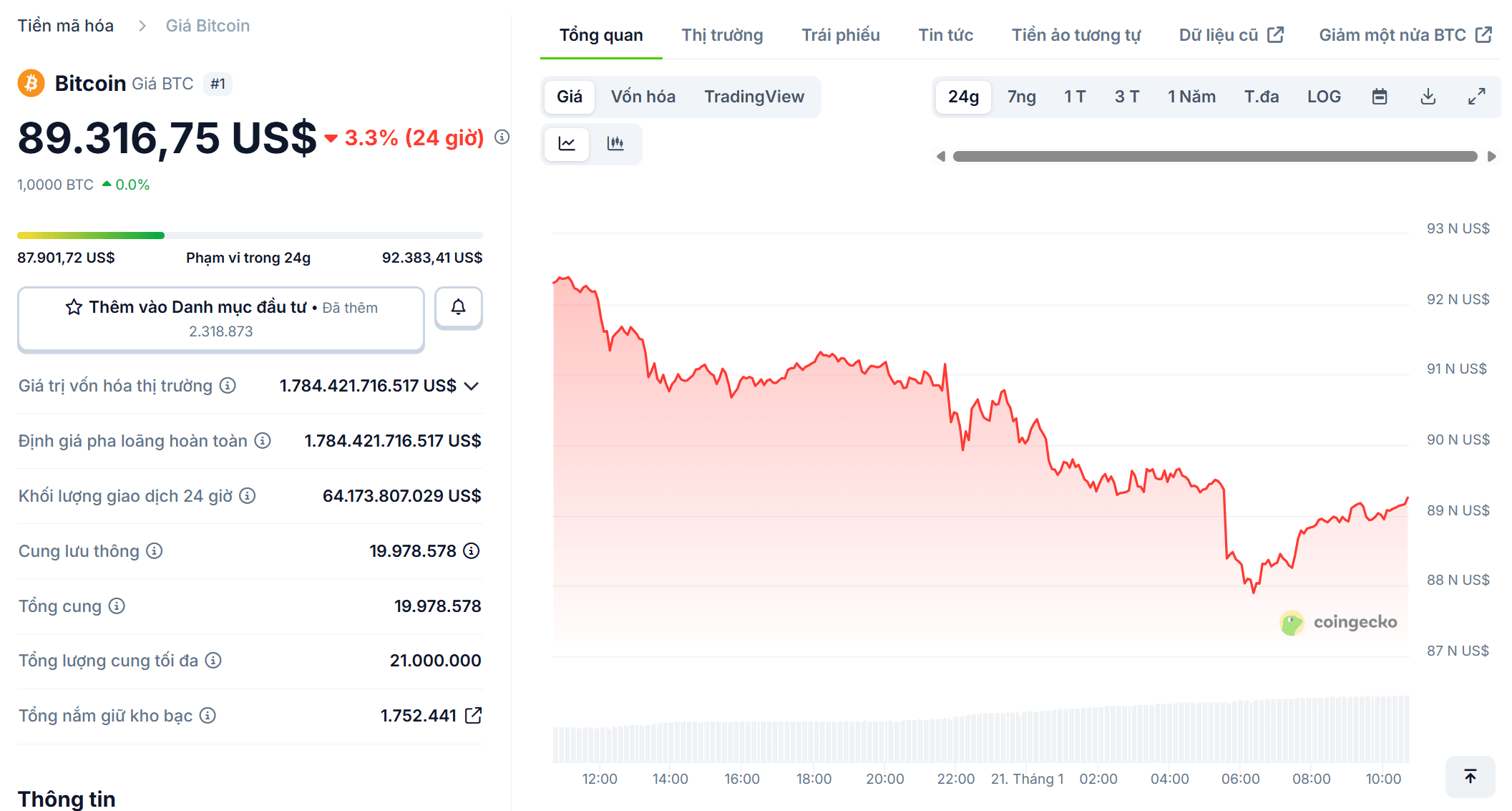This screenshot has width=1512, height=811.
Task: Click the chart download icon
Action: 1428,96
